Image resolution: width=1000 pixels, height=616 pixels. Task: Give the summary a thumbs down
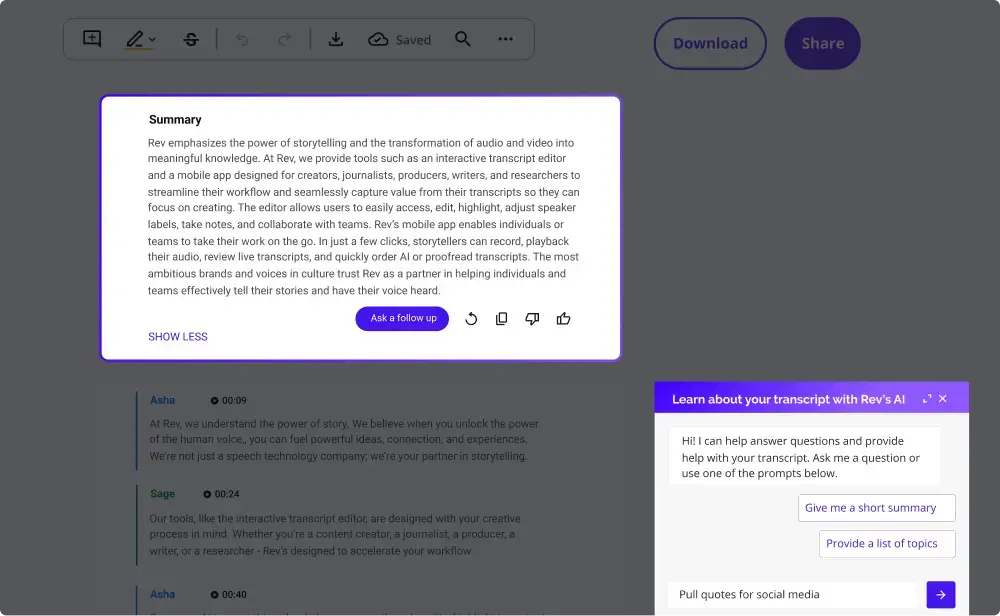(x=532, y=319)
